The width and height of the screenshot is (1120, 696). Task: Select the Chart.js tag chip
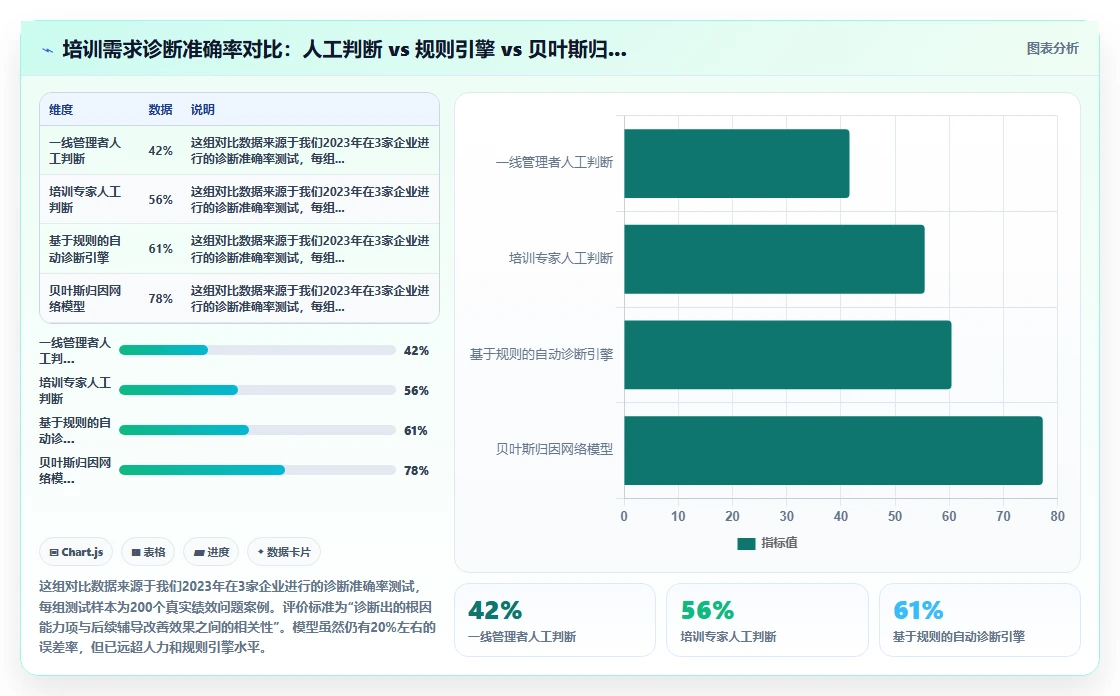pos(76,552)
